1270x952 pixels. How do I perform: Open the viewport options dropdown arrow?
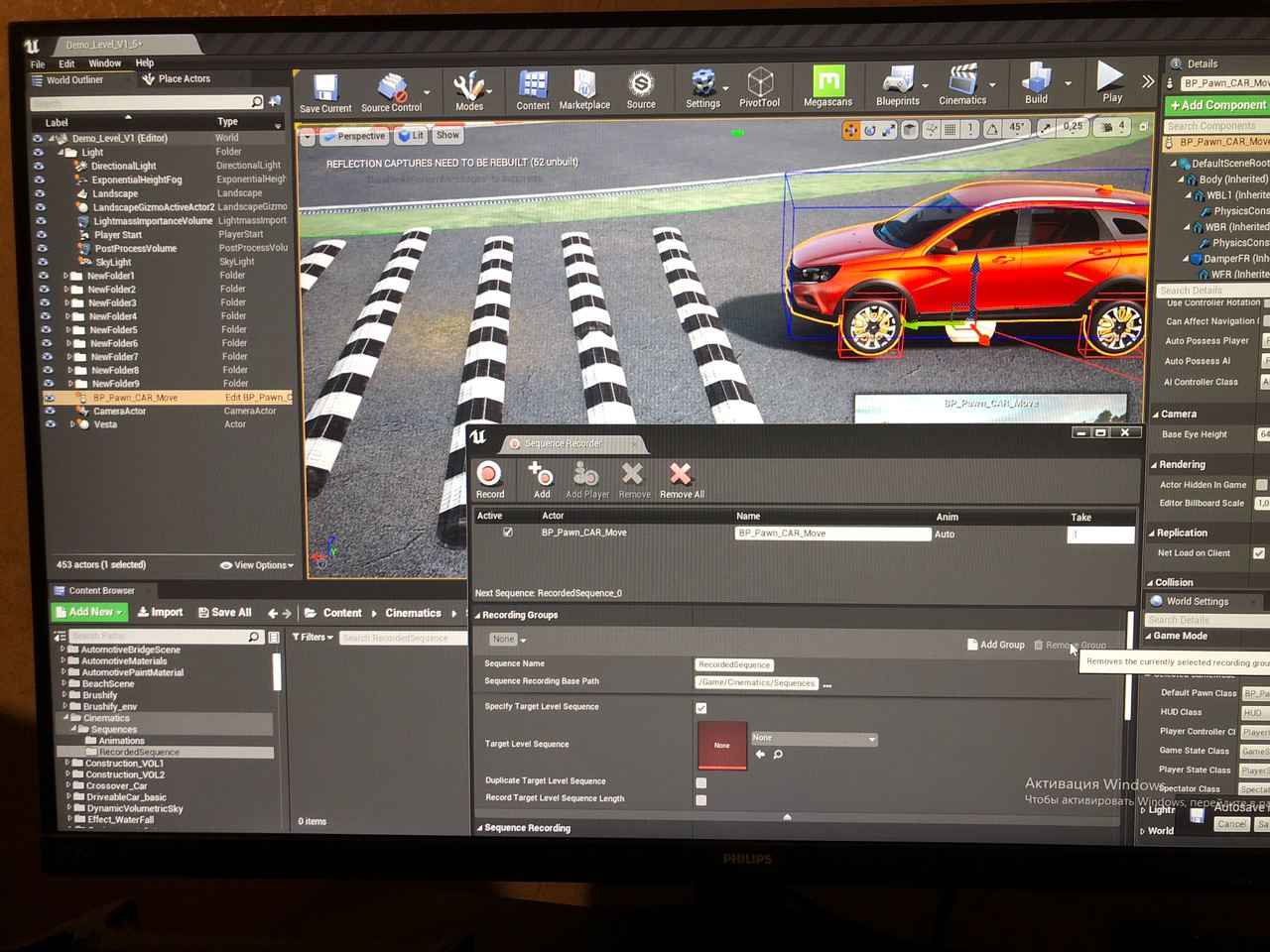pos(308,137)
